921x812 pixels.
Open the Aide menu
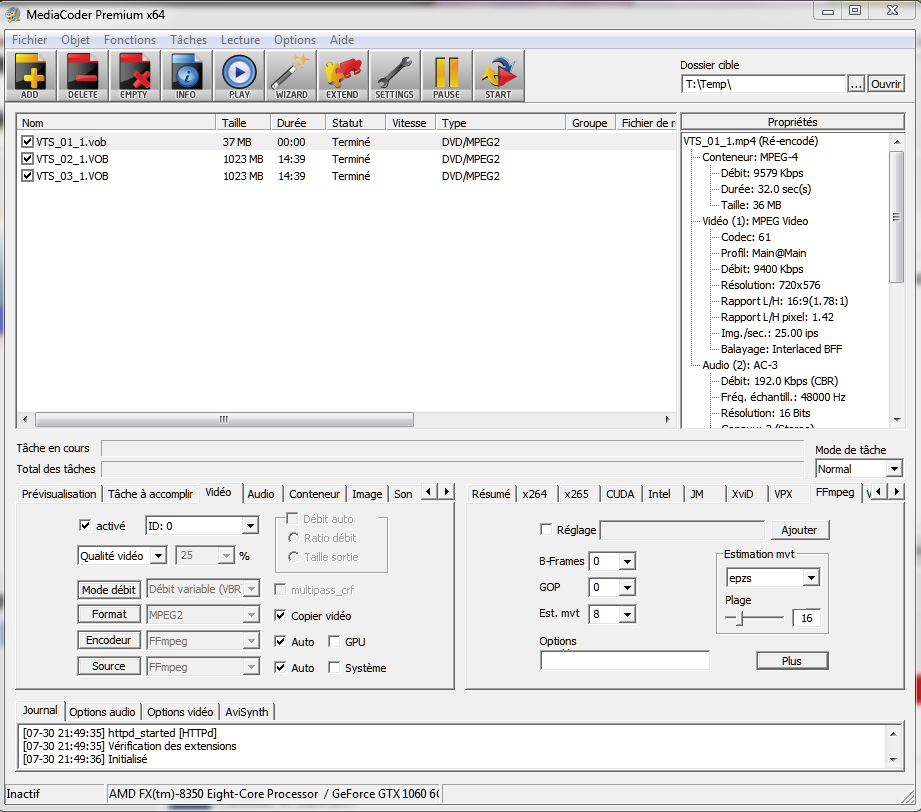point(342,39)
